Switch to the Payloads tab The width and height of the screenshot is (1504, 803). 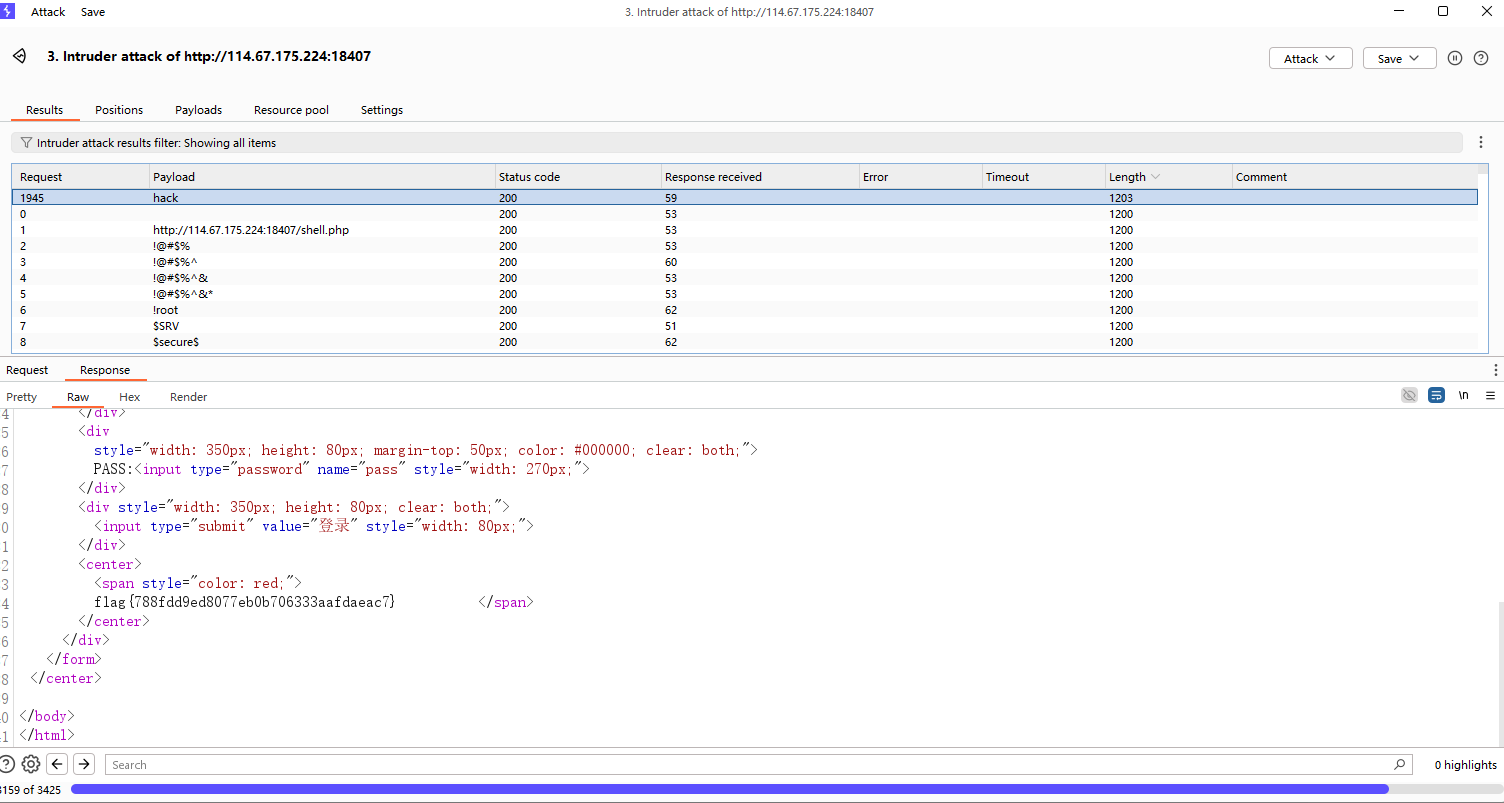pos(198,110)
